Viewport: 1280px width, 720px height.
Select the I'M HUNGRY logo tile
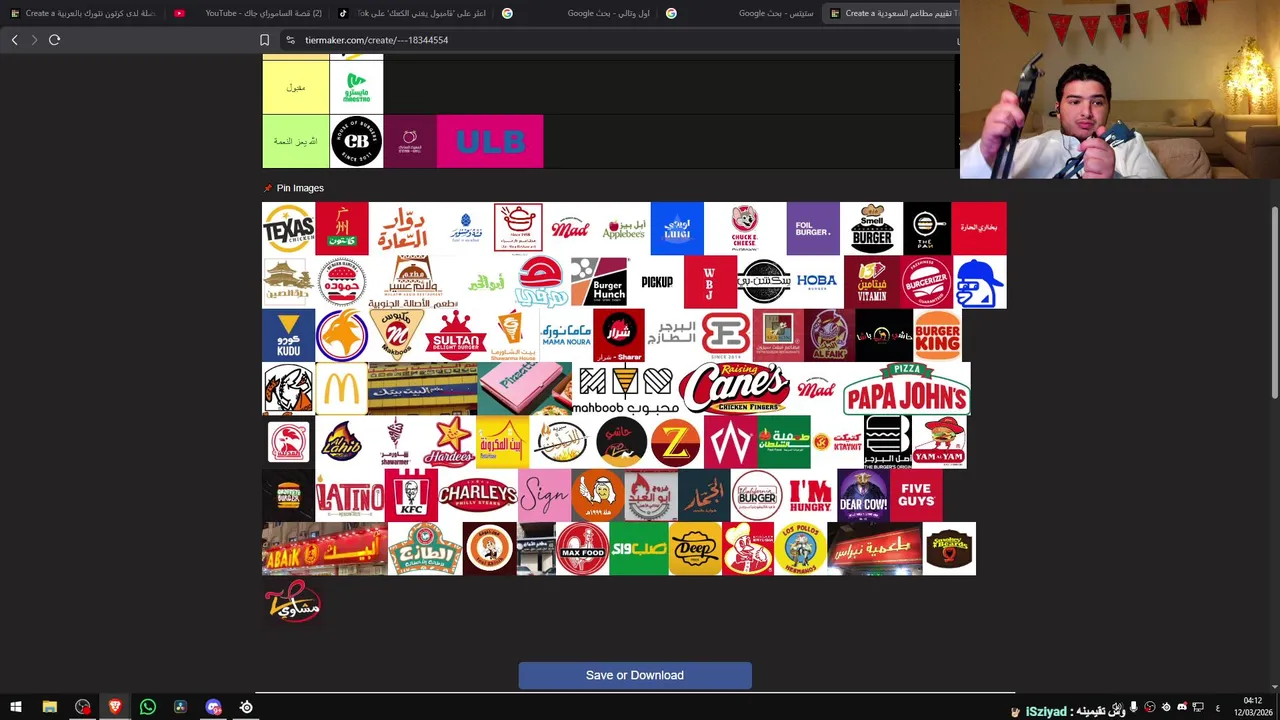pyautogui.click(x=811, y=495)
